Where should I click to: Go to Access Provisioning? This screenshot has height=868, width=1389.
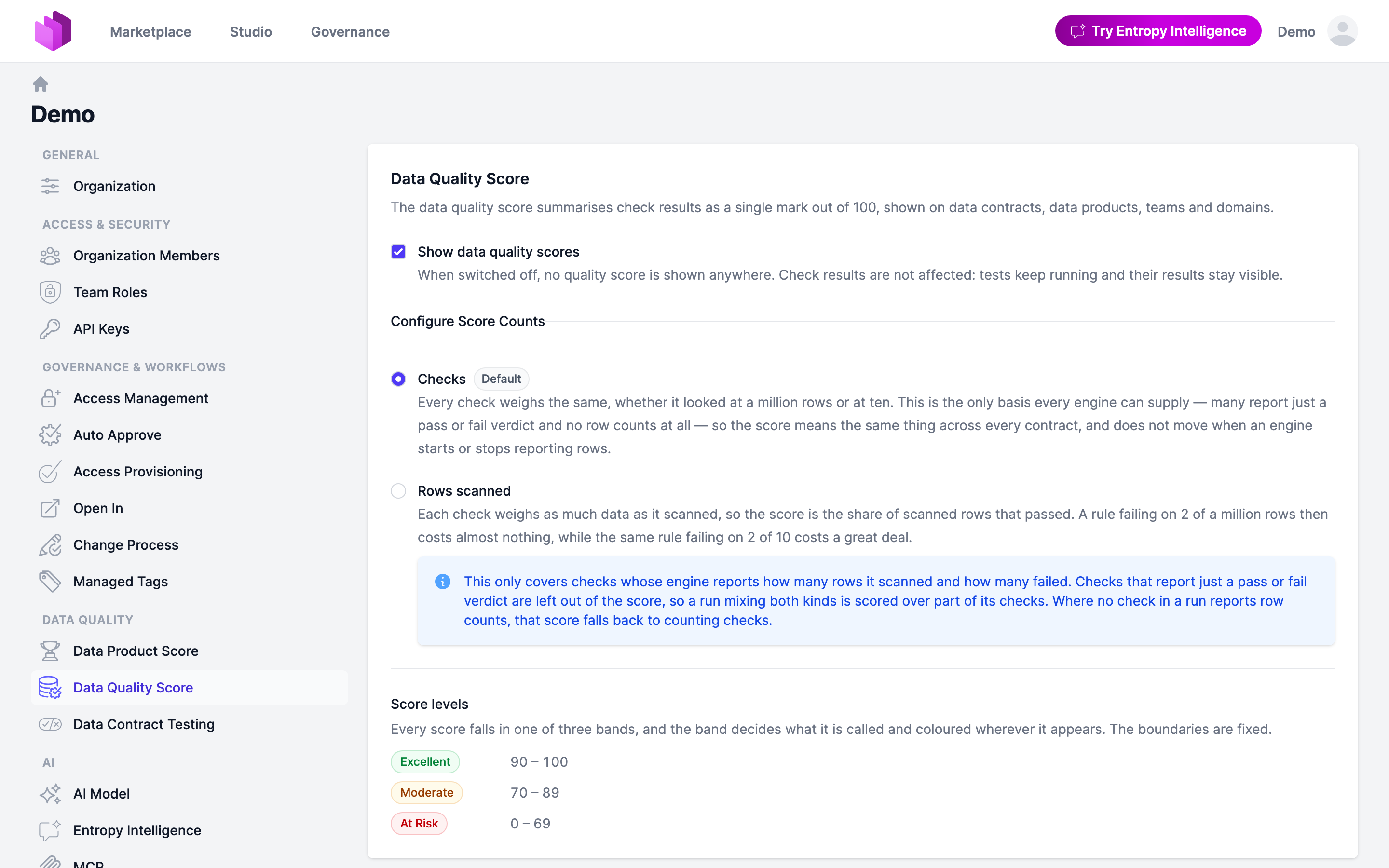(190, 472)
